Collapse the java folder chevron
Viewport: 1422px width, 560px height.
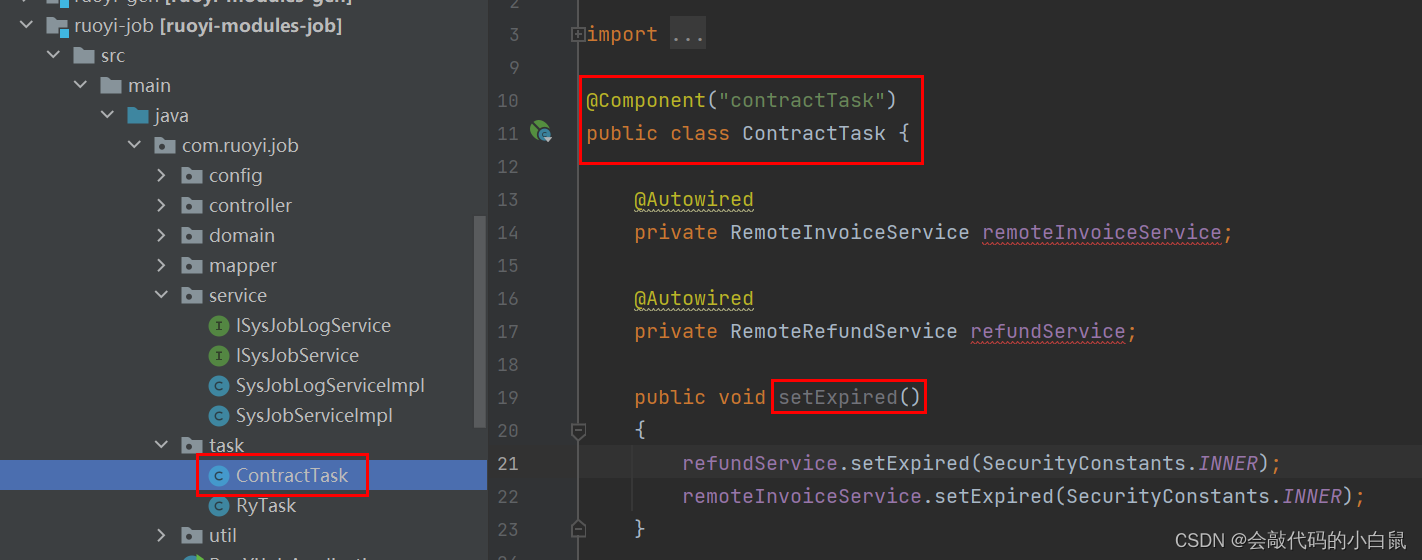[108, 116]
